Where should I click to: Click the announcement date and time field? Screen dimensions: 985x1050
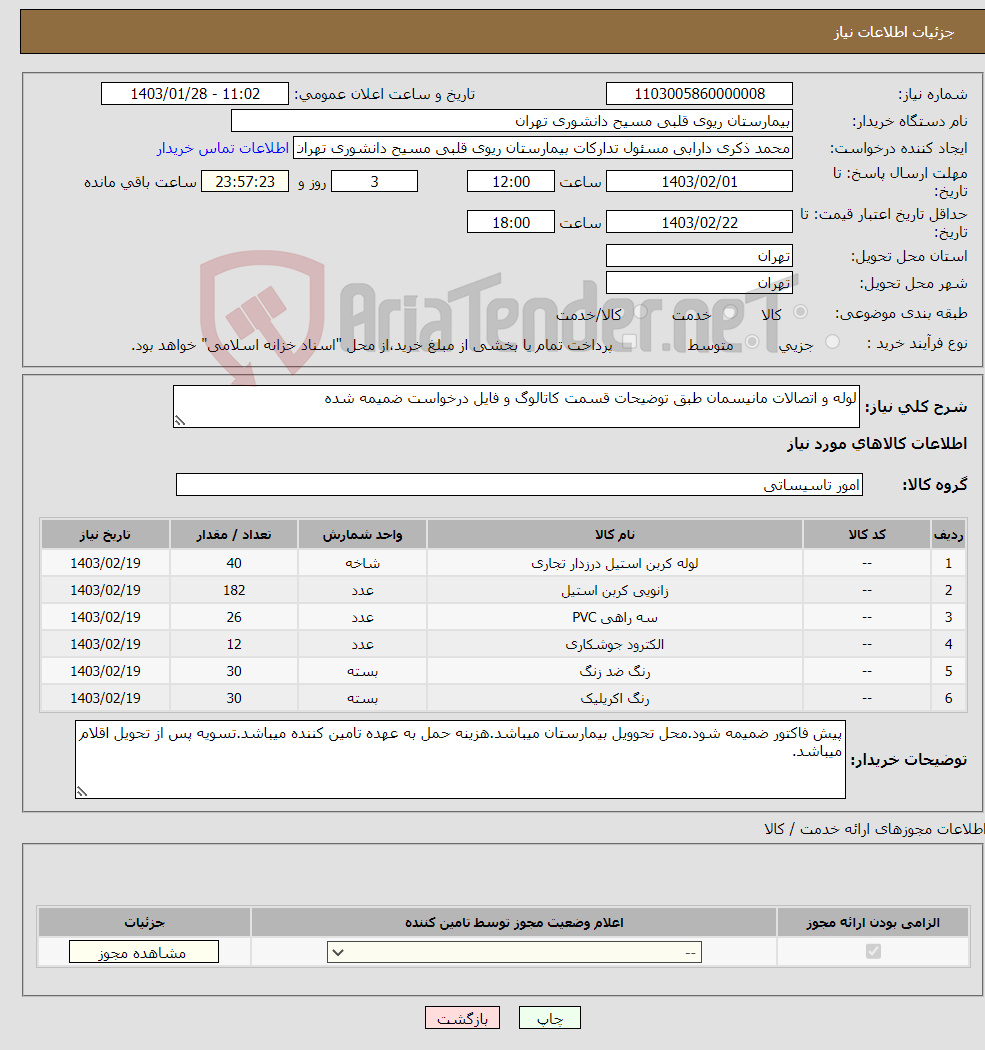tap(195, 94)
